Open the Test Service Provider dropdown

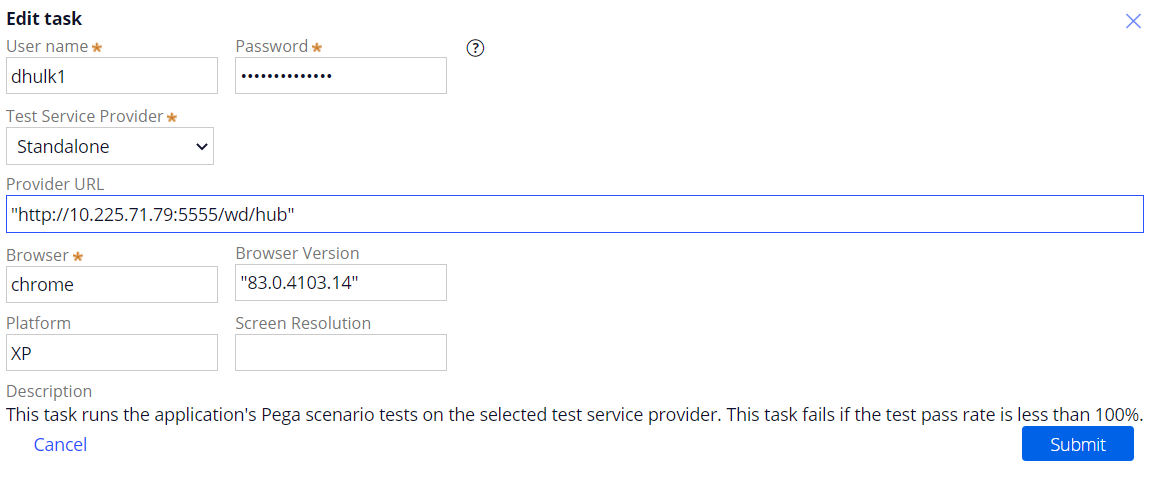tap(110, 146)
